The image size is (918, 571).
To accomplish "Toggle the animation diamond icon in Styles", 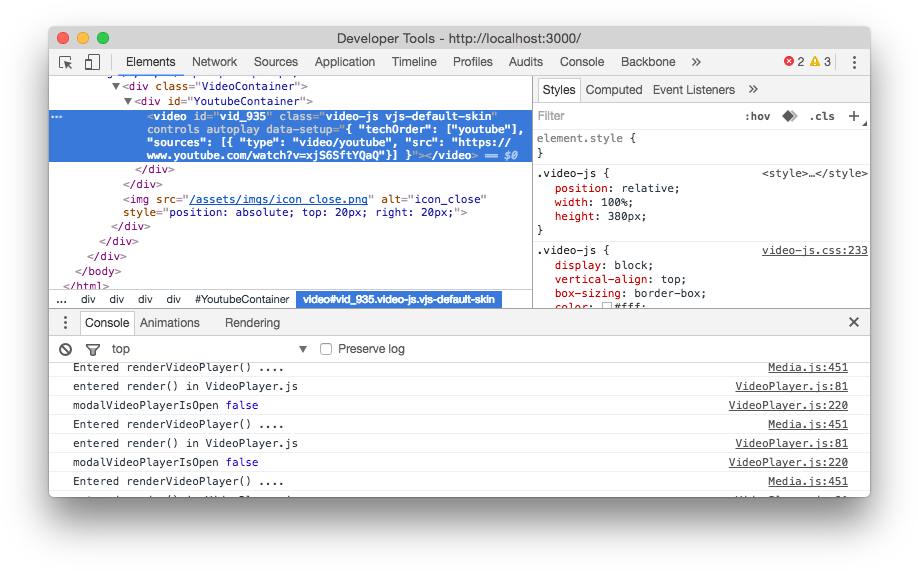I will [x=789, y=116].
